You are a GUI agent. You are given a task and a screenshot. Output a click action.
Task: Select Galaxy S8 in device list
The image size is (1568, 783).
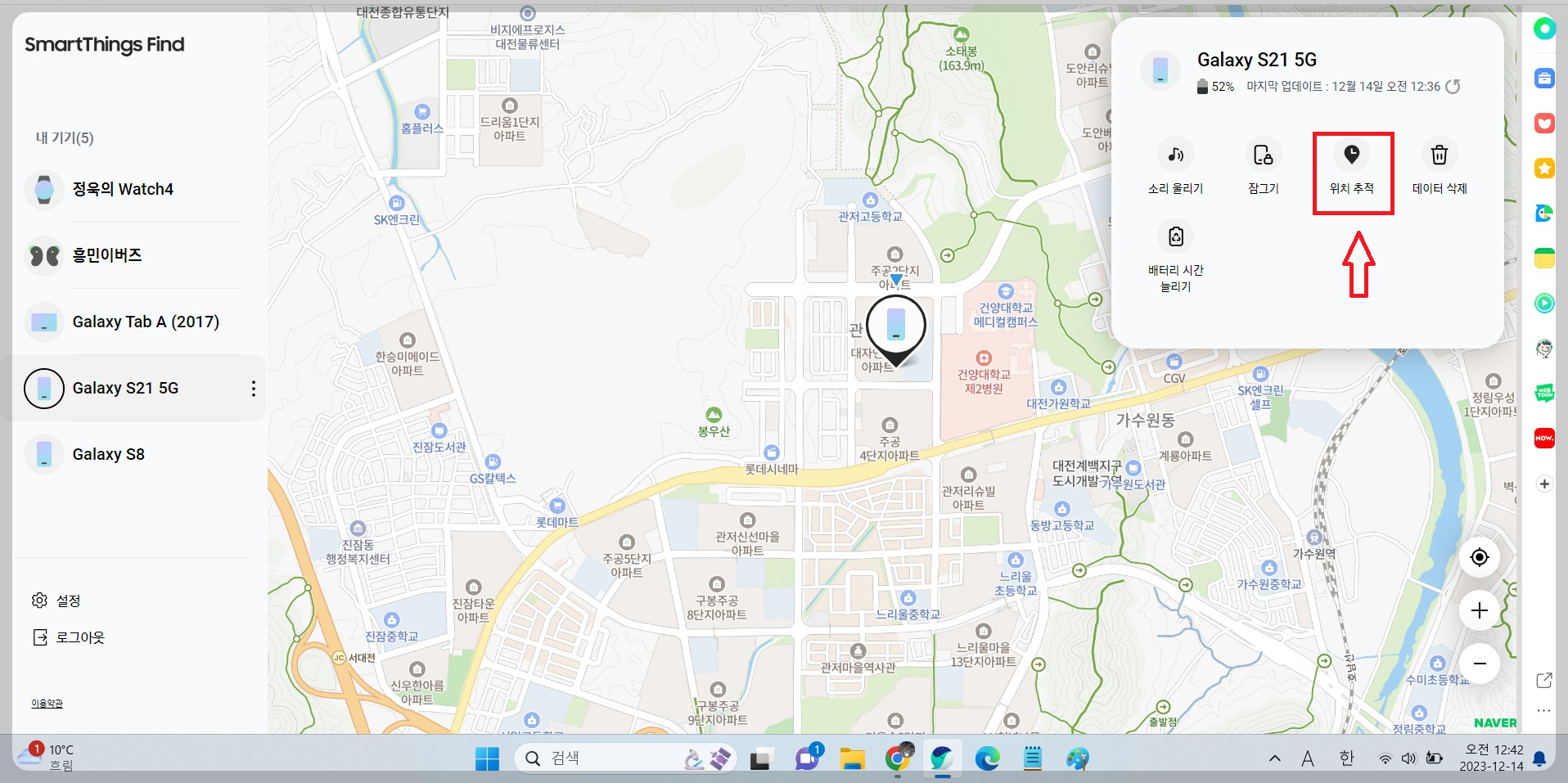135,454
